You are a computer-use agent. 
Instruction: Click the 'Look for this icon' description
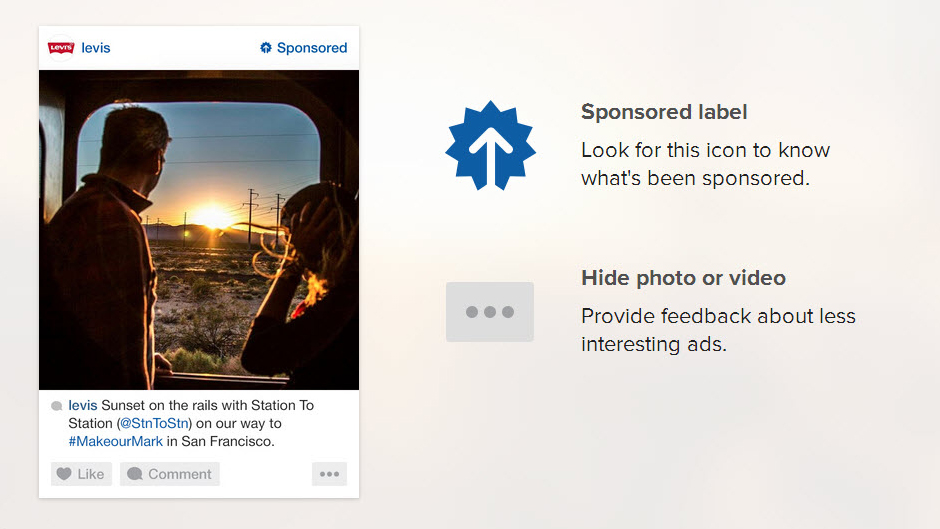click(705, 164)
